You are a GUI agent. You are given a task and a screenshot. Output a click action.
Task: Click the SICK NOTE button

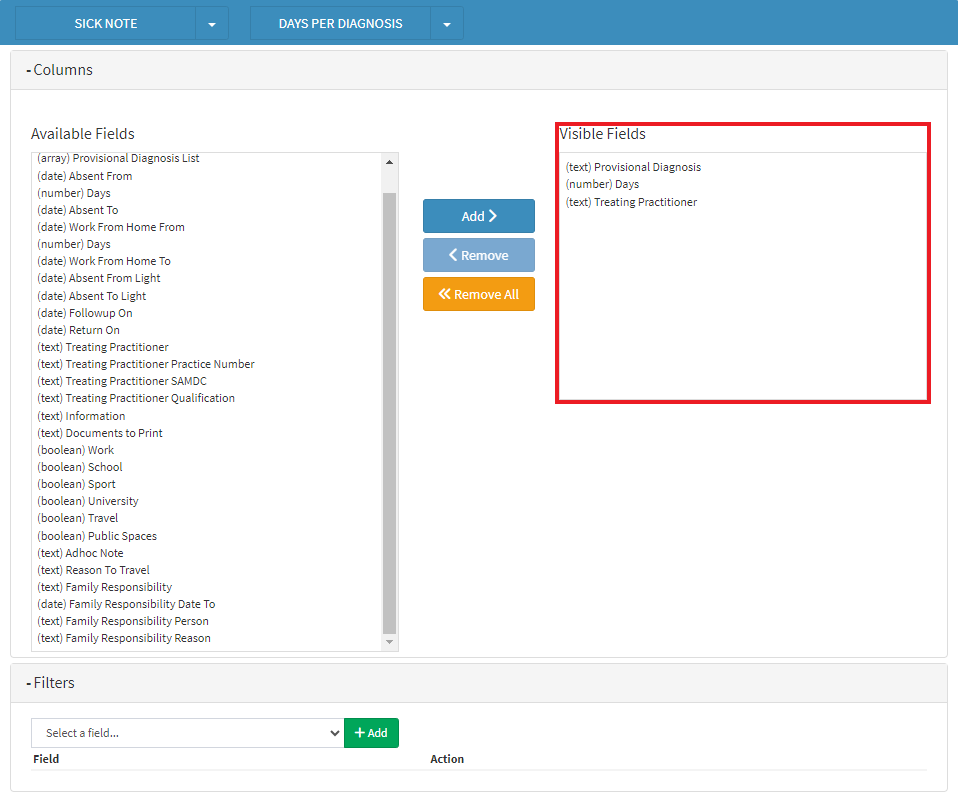[105, 24]
